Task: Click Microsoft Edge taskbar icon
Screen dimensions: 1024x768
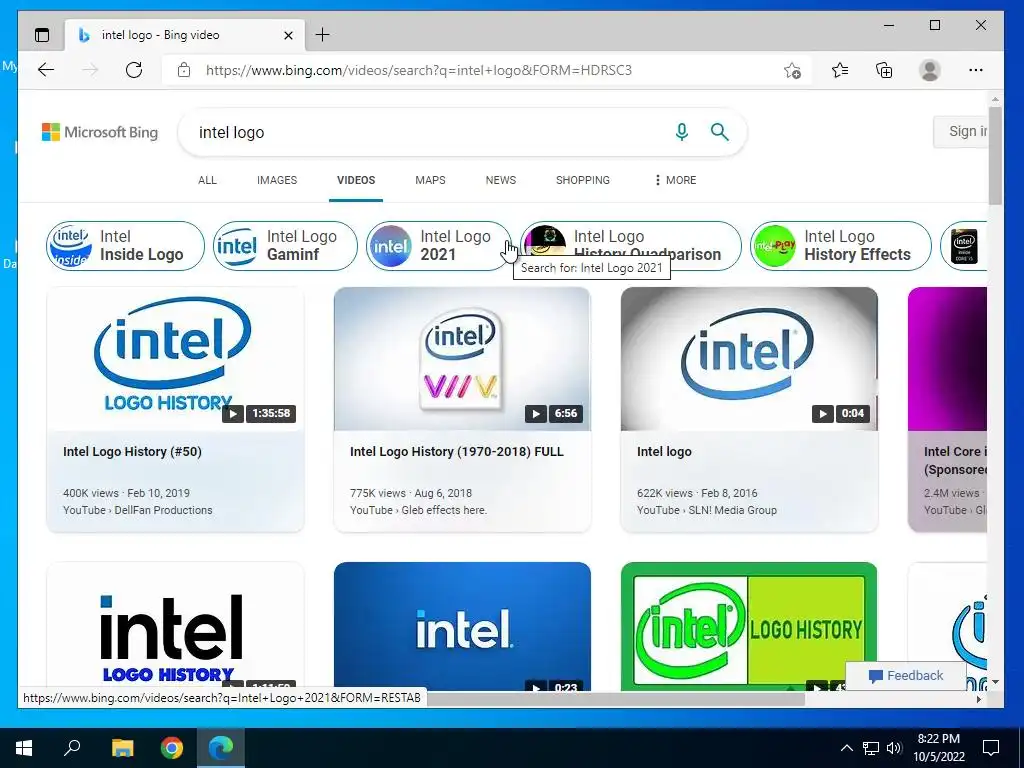Action: pos(221,748)
